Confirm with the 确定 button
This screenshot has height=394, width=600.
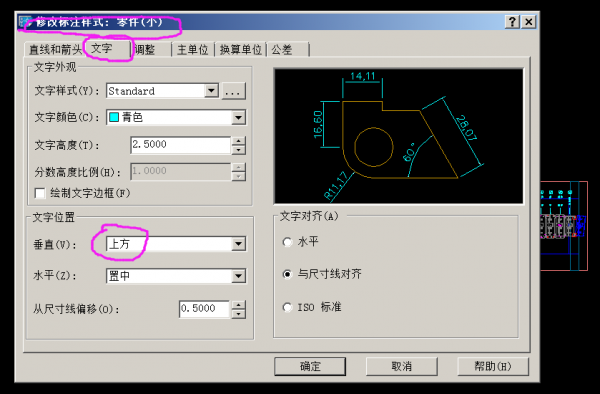310,366
